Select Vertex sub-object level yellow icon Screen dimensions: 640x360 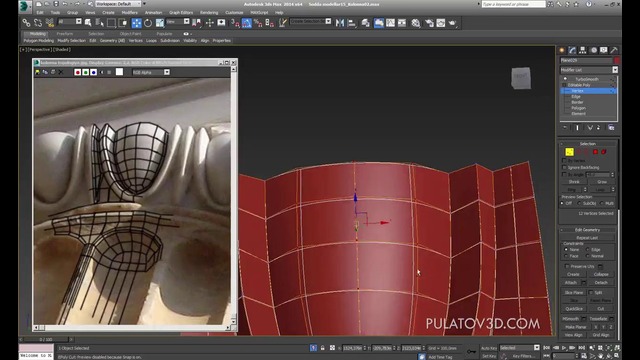569,152
